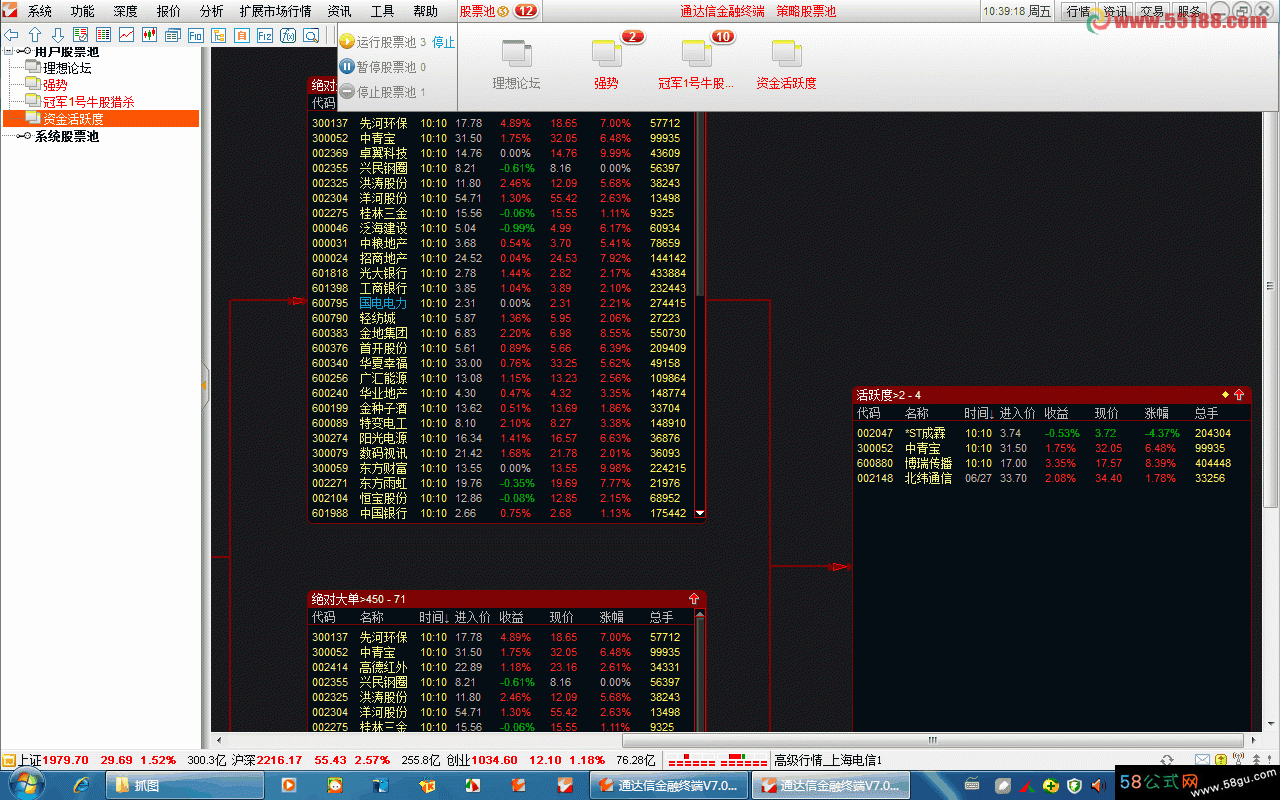Open the 冠军1号牛股 pool card
The image size is (1280, 800).
pyautogui.click(x=697, y=65)
